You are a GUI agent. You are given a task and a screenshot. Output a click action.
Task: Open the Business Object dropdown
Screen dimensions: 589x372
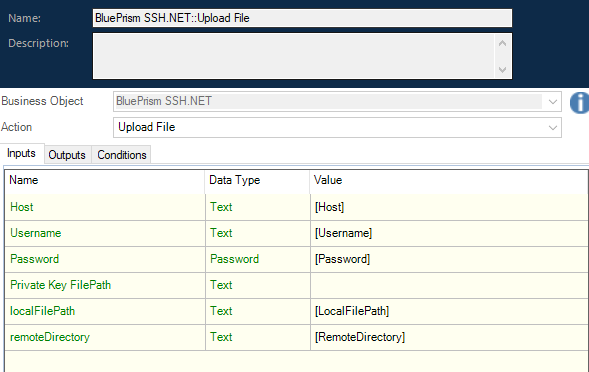pyautogui.click(x=337, y=101)
